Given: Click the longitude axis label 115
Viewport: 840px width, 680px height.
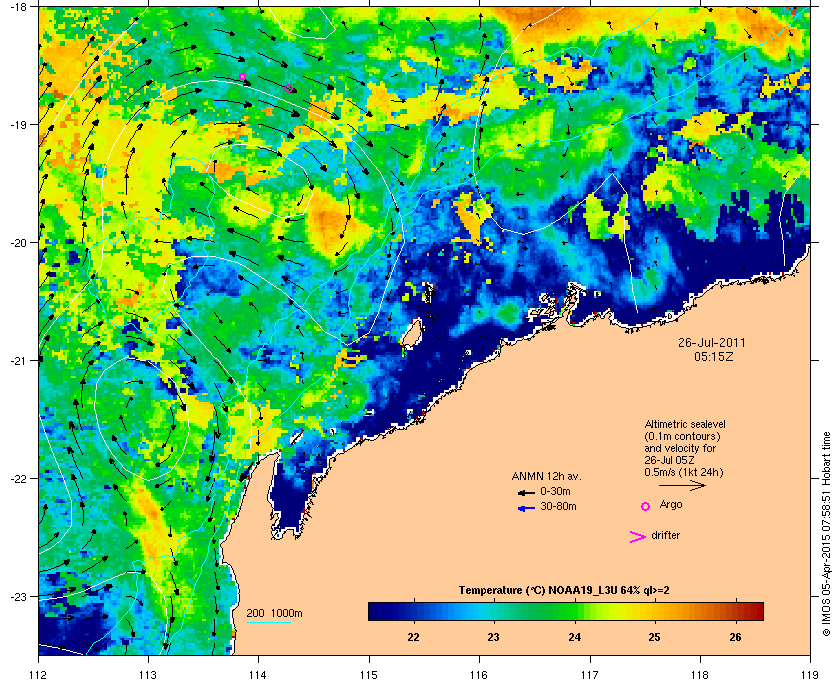Looking at the screenshot, I should point(369,674).
